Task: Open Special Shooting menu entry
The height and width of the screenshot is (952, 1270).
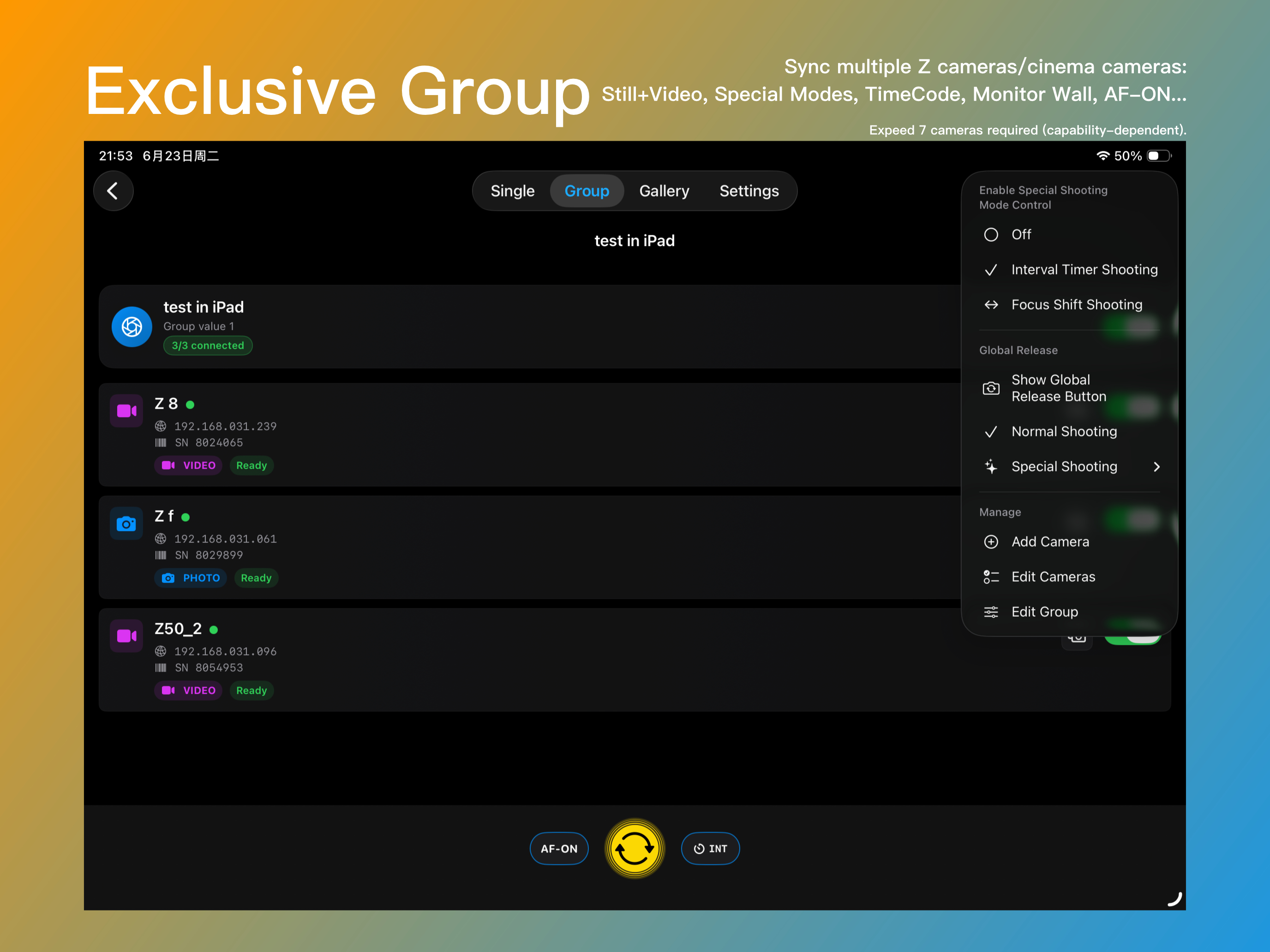Action: tap(1070, 466)
